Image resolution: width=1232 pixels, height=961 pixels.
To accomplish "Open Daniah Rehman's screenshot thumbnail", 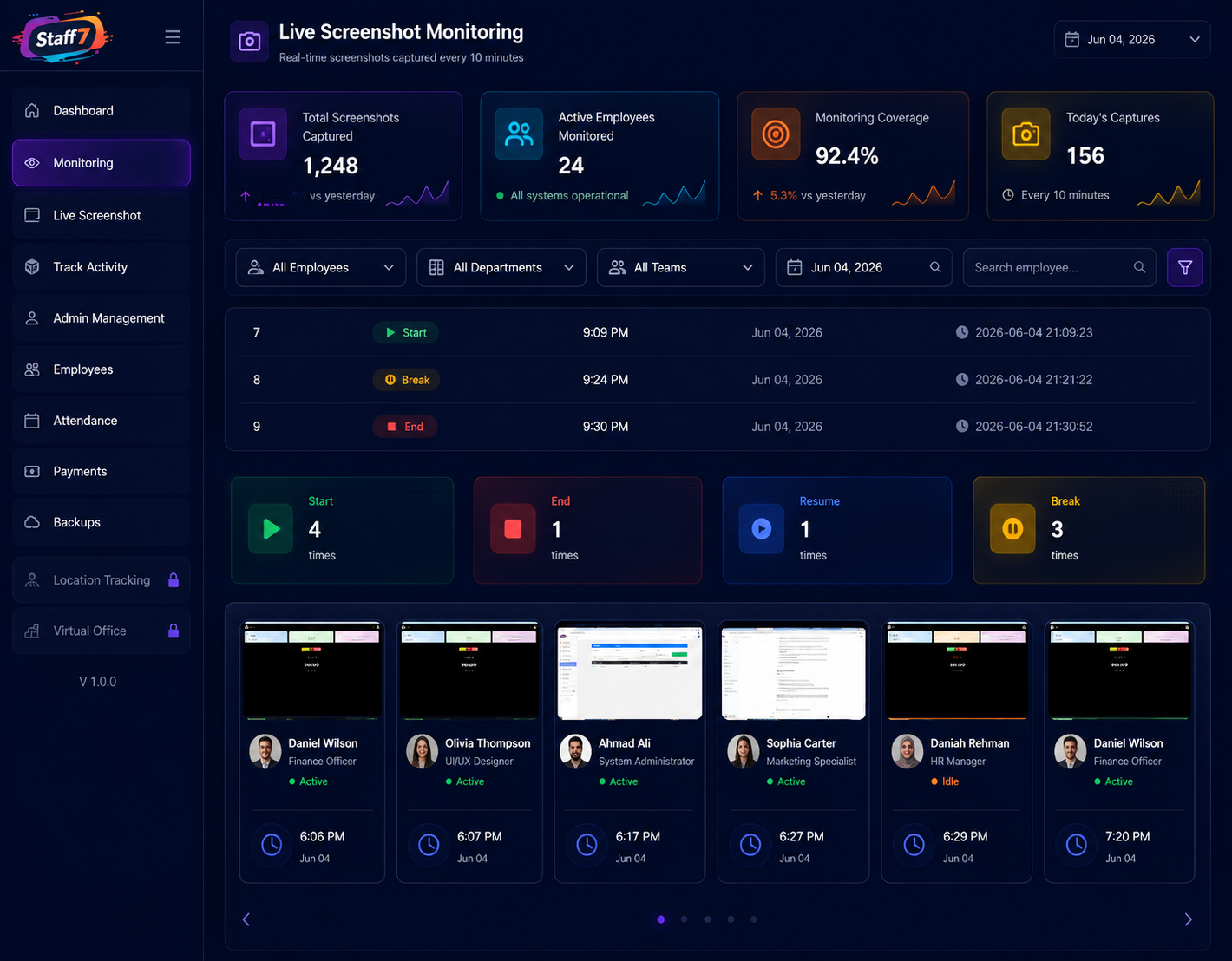I will coord(957,670).
